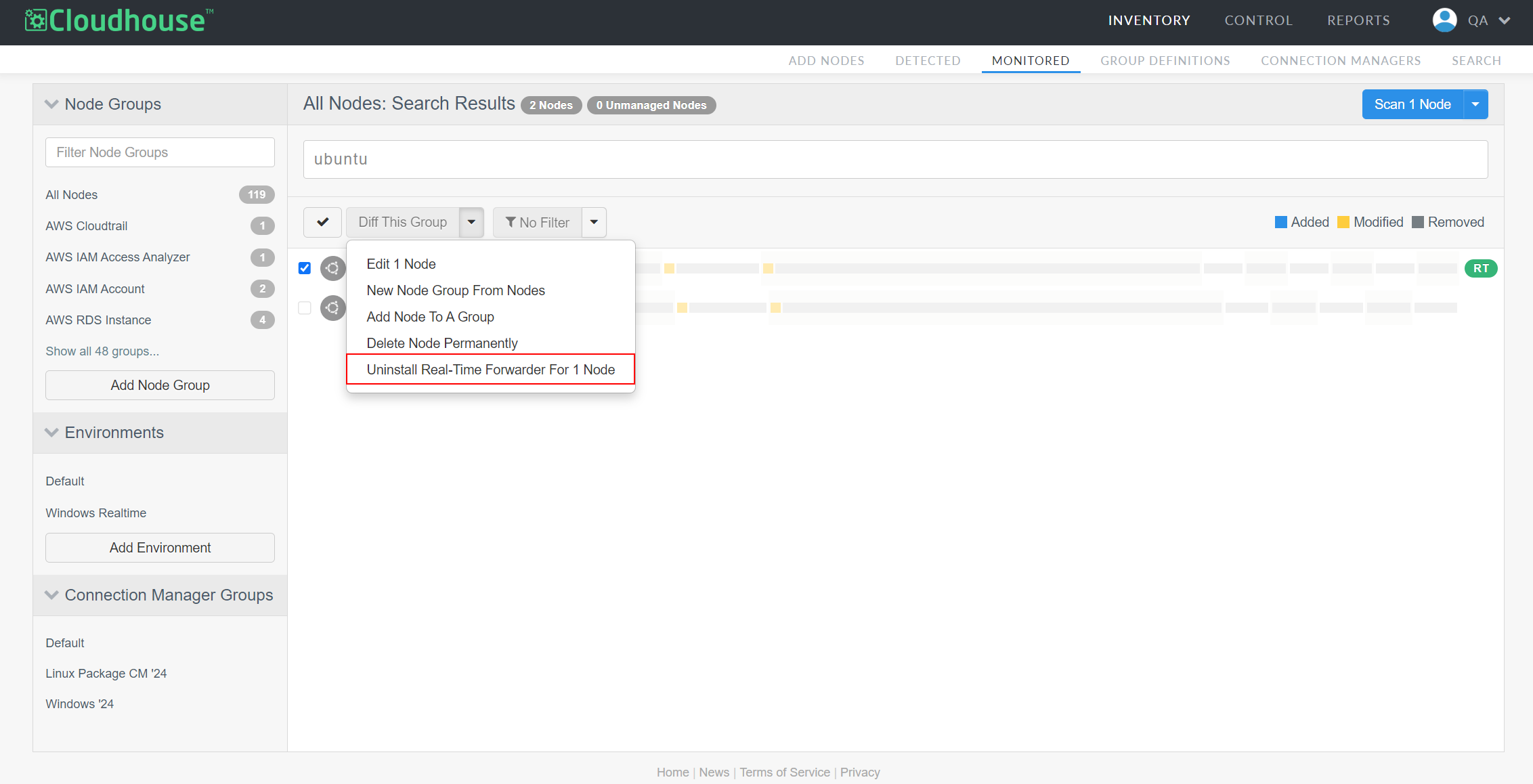This screenshot has width=1533, height=784.
Task: Uncheck the first node's checkbox
Action: tap(305, 268)
